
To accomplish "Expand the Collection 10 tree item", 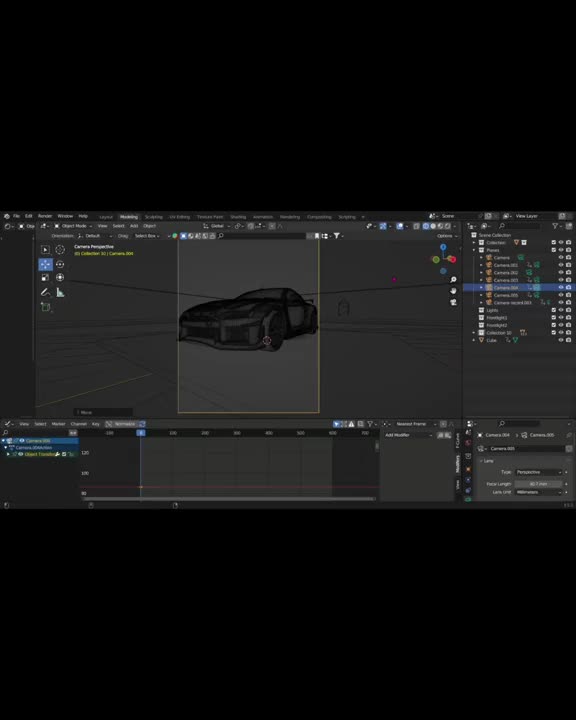I will click(474, 333).
